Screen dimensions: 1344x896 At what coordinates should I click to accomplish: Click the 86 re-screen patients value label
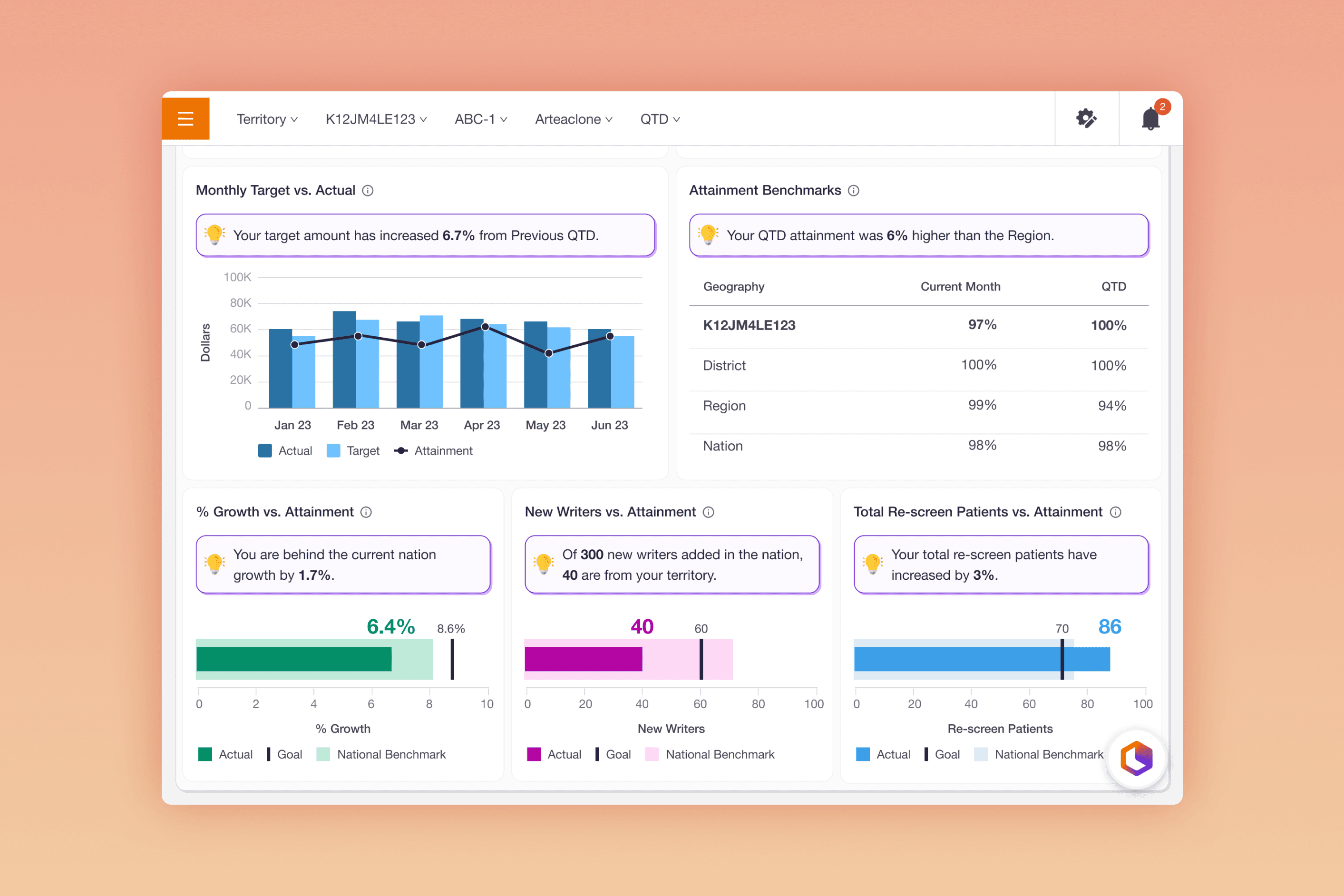(x=1110, y=627)
